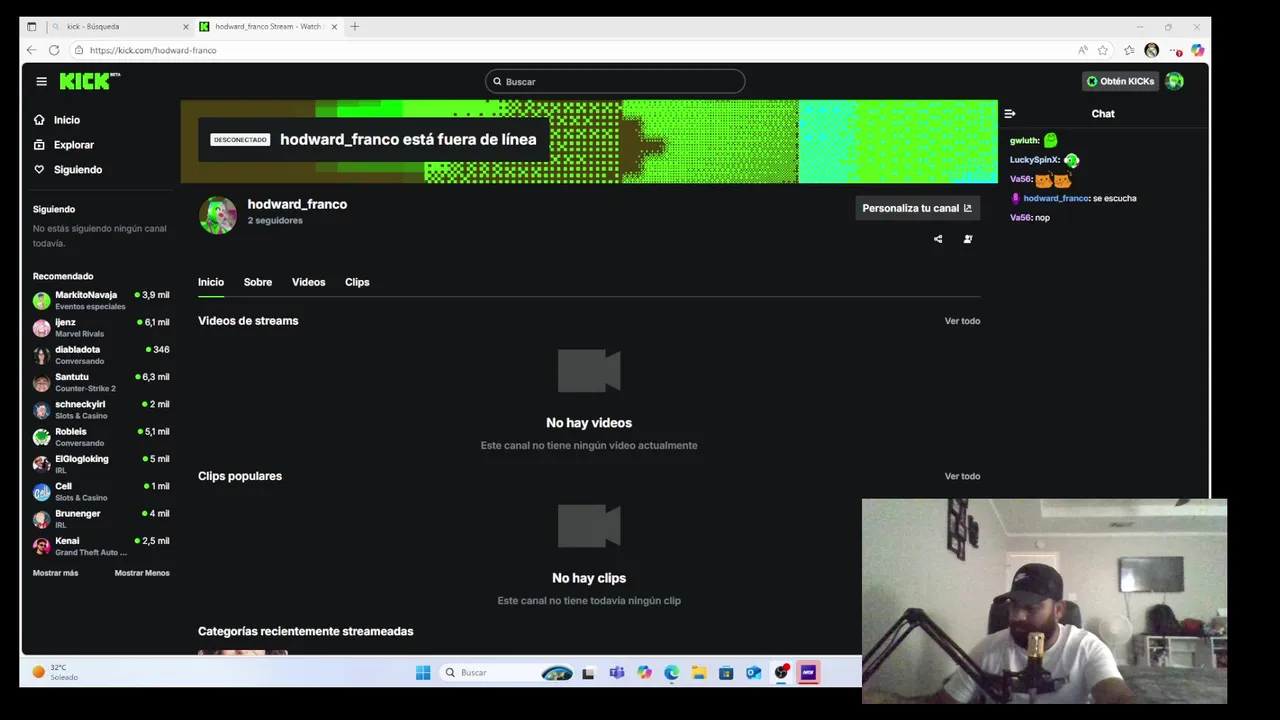Click the weather widget showing 32°C
The width and height of the screenshot is (1280, 720).
pyautogui.click(x=55, y=672)
